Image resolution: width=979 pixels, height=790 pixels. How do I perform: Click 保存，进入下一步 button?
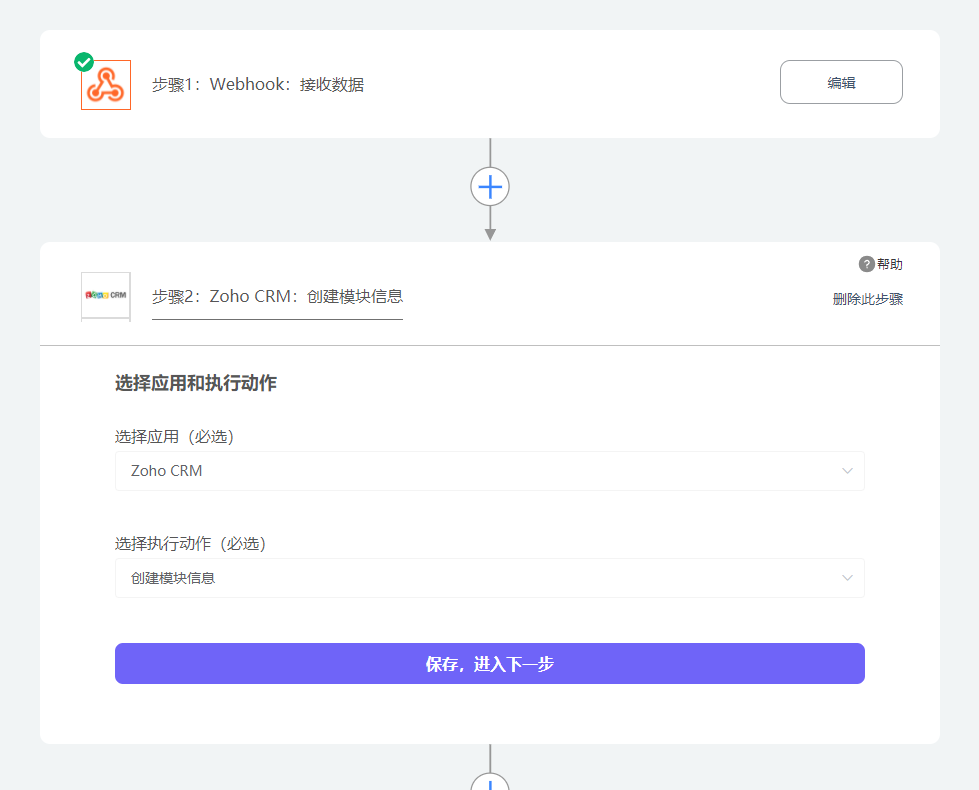pyautogui.click(x=490, y=663)
